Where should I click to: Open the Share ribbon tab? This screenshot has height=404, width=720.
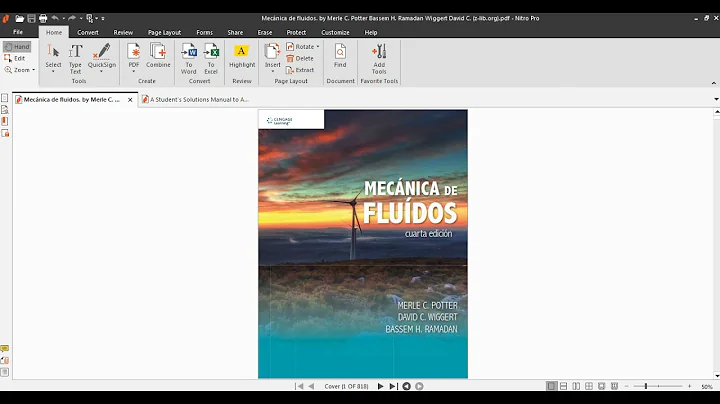coord(235,33)
